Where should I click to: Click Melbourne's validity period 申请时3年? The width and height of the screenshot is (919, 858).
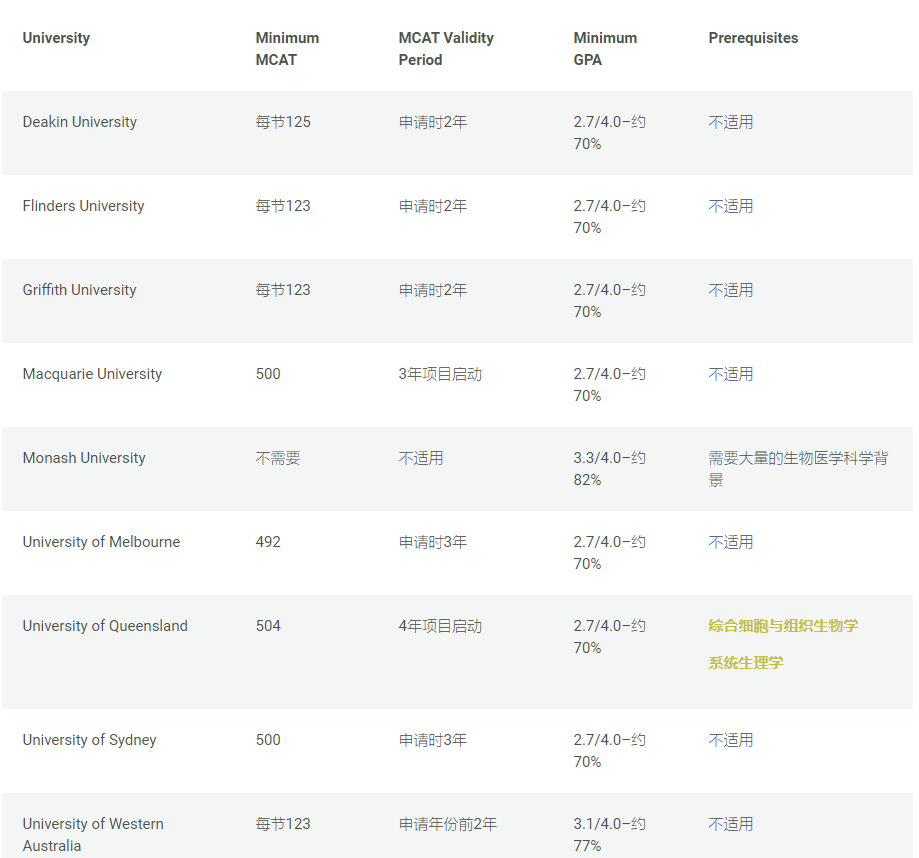click(433, 542)
